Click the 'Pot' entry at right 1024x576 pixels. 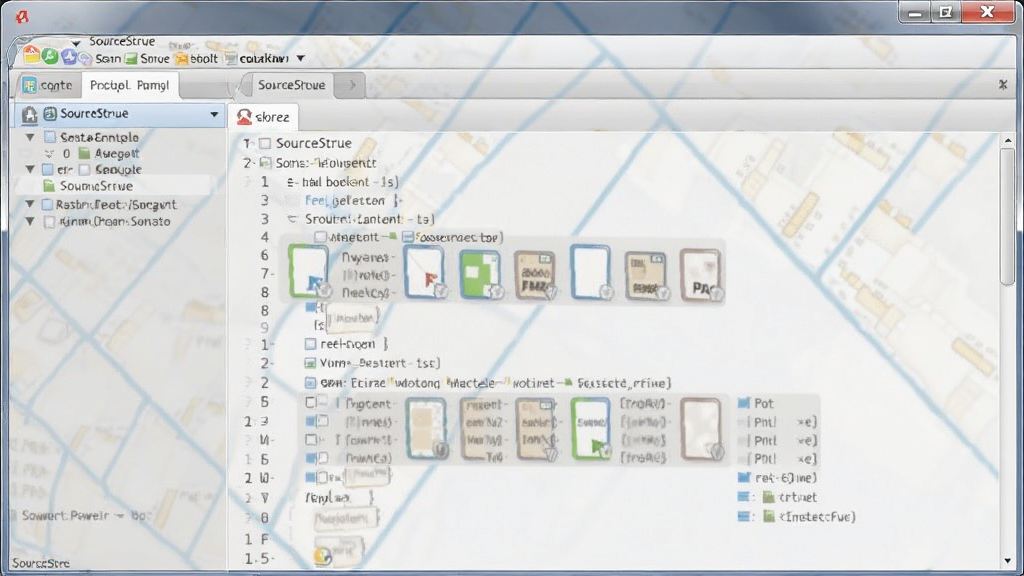(x=763, y=404)
